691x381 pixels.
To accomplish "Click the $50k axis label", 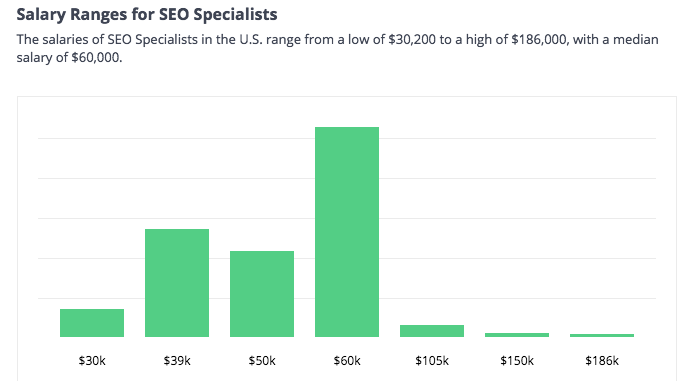I will (262, 361).
